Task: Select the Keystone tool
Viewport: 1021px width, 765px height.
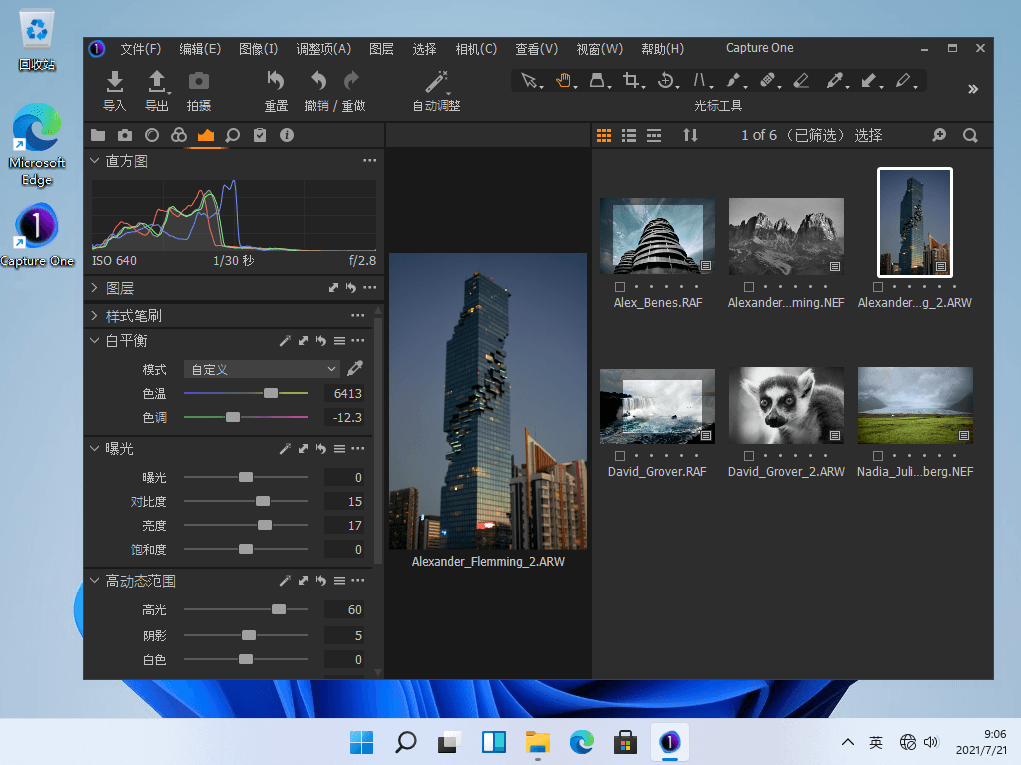Action: click(x=699, y=81)
